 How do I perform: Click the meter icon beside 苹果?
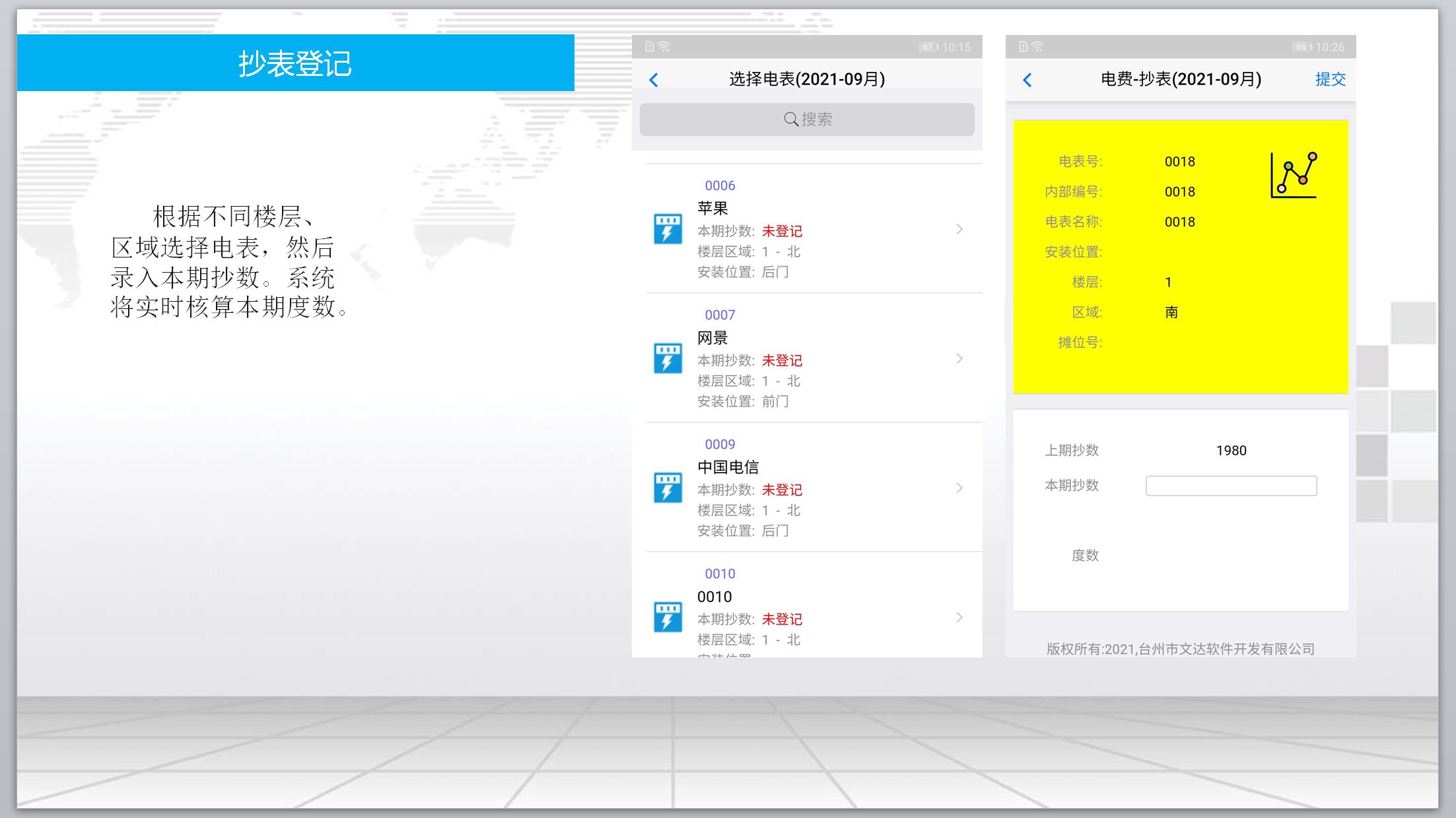pos(668,229)
